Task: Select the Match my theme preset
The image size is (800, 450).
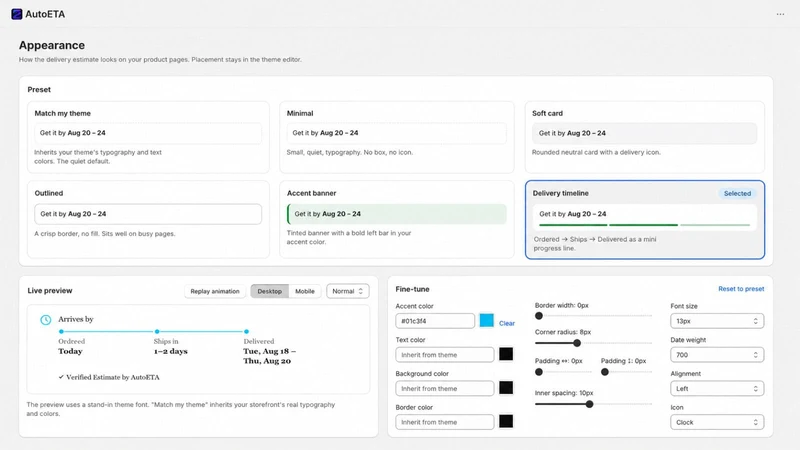Action: 148,137
